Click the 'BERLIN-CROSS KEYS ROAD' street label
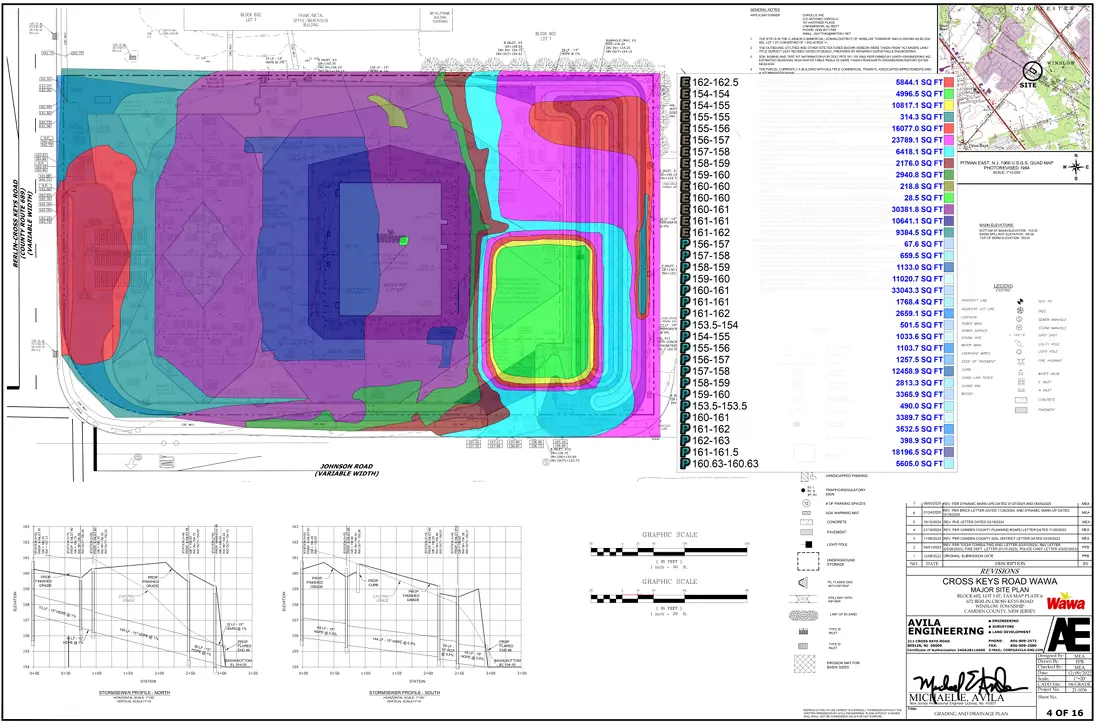The image size is (1097, 724). click(15, 224)
